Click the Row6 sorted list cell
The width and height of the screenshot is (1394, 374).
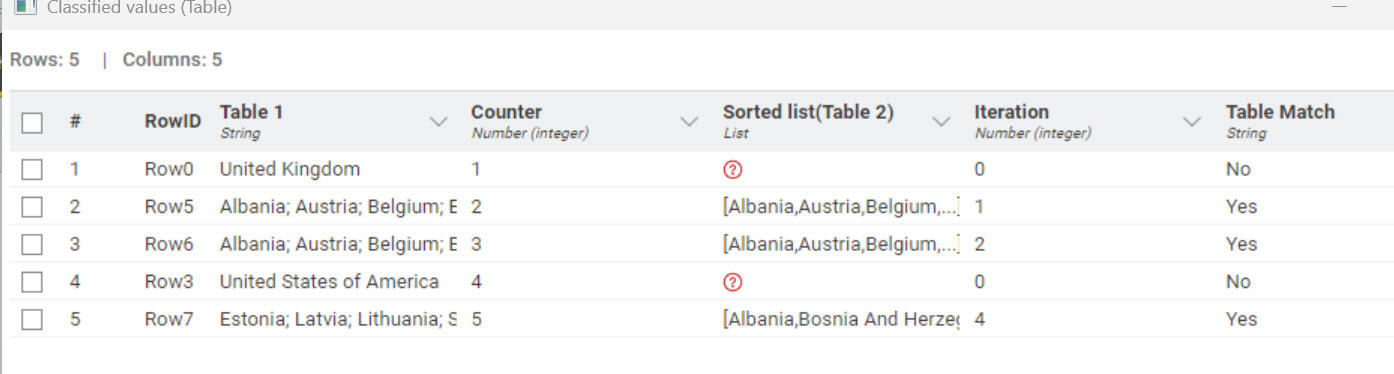click(x=840, y=244)
